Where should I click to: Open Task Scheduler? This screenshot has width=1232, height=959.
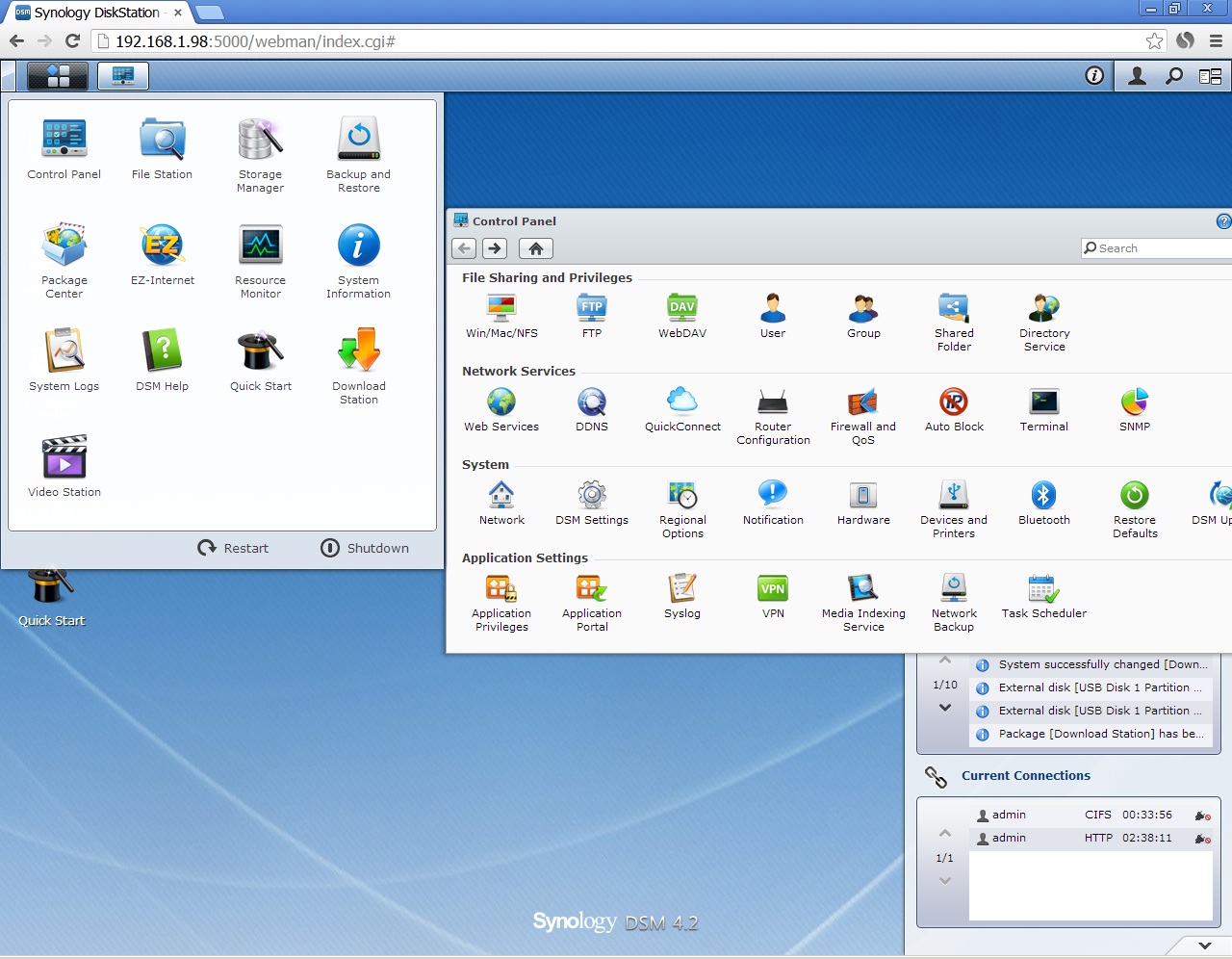click(1044, 597)
